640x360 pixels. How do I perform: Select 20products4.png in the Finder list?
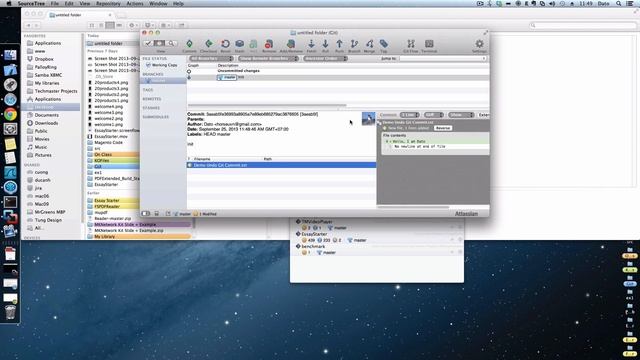(111, 82)
